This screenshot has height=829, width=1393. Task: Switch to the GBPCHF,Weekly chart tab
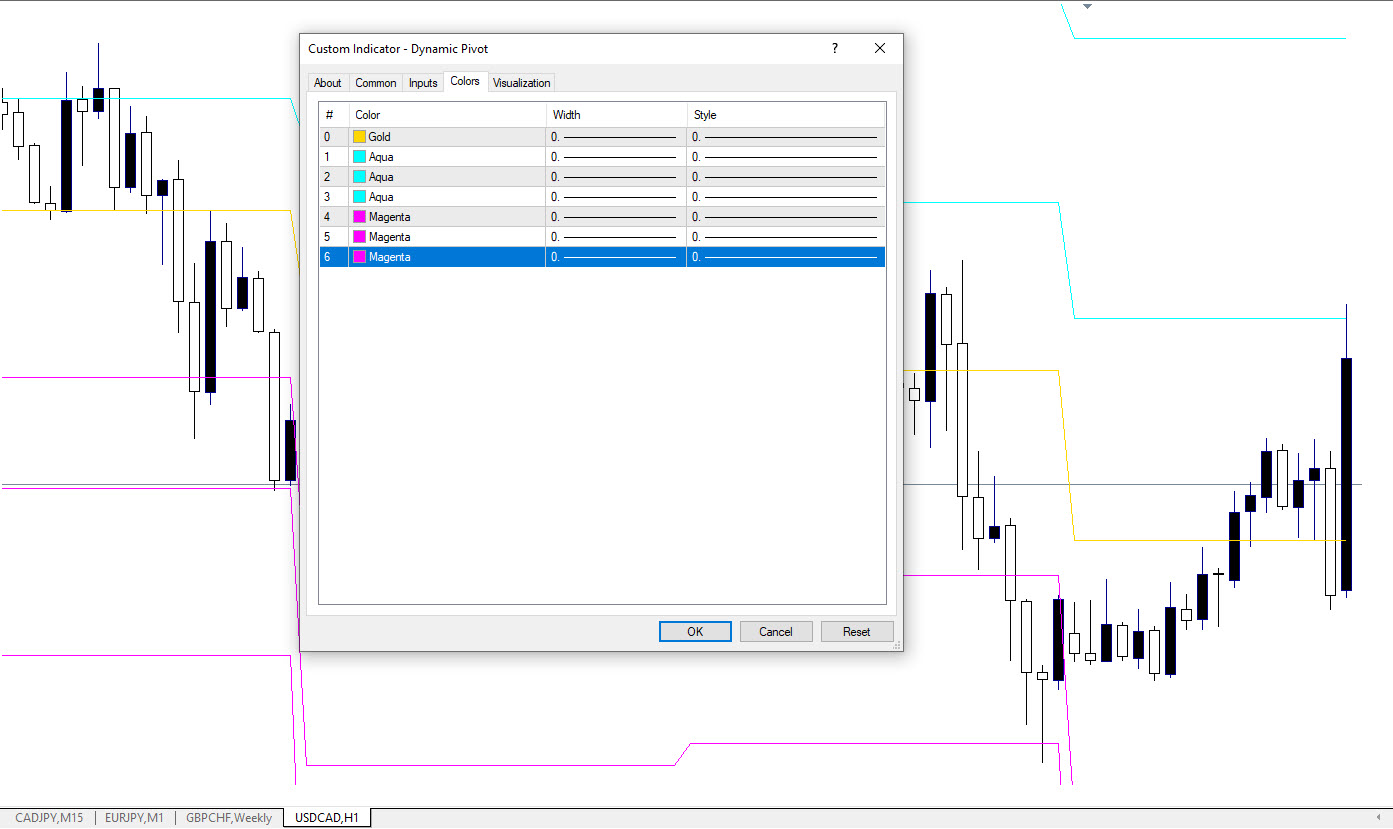click(x=228, y=818)
